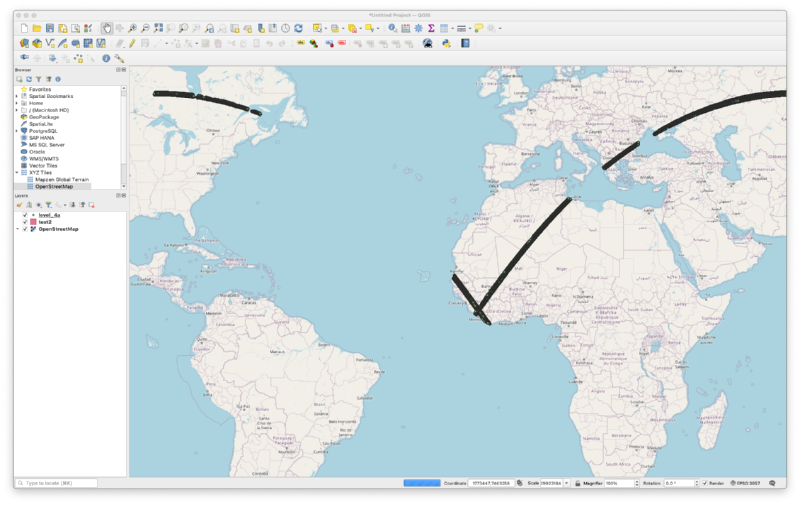The height and width of the screenshot is (505, 800).
Task: Click the Zoom Full extent icon
Action: pyautogui.click(x=158, y=28)
